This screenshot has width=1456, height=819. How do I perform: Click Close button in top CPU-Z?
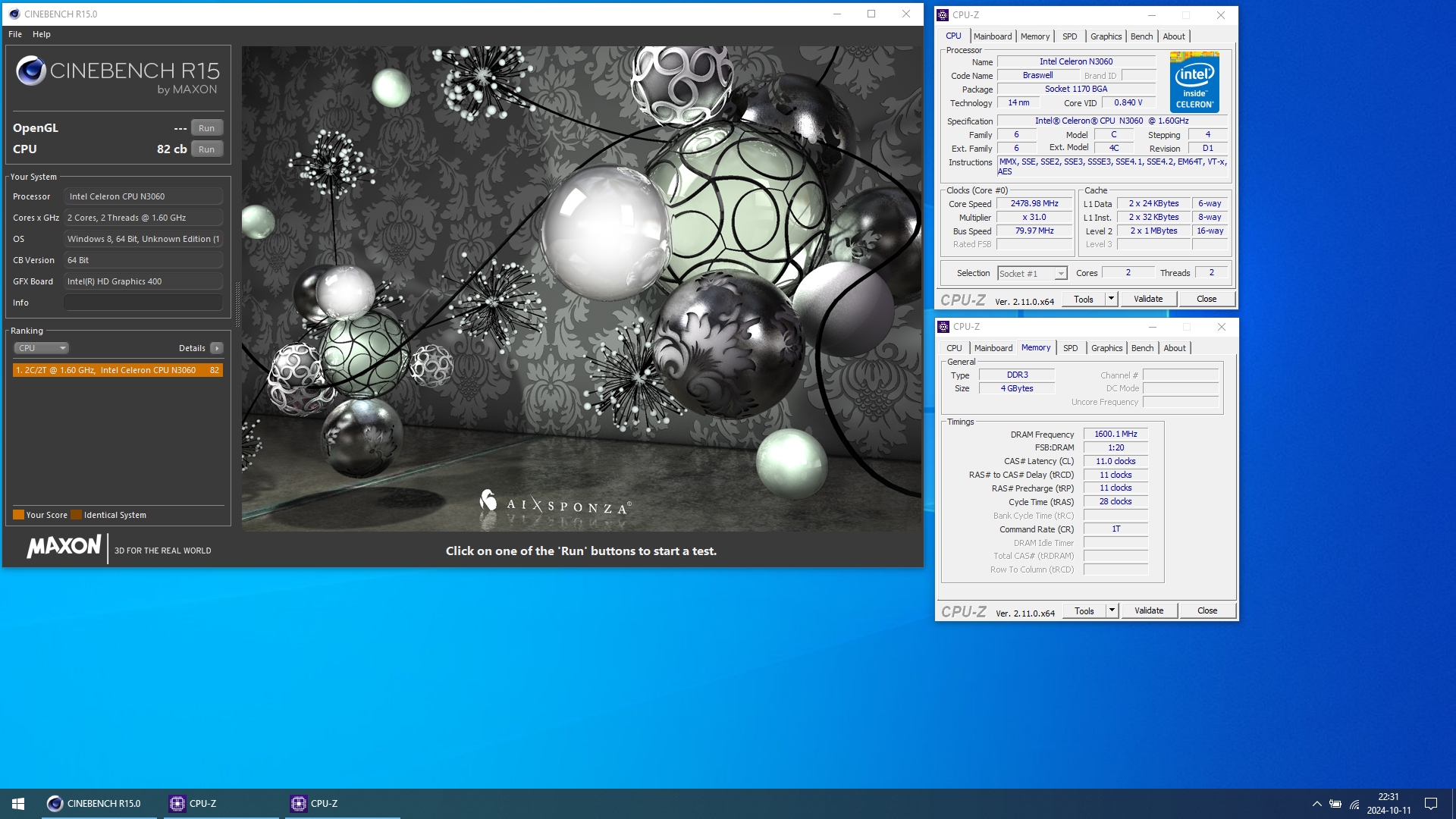click(x=1207, y=300)
